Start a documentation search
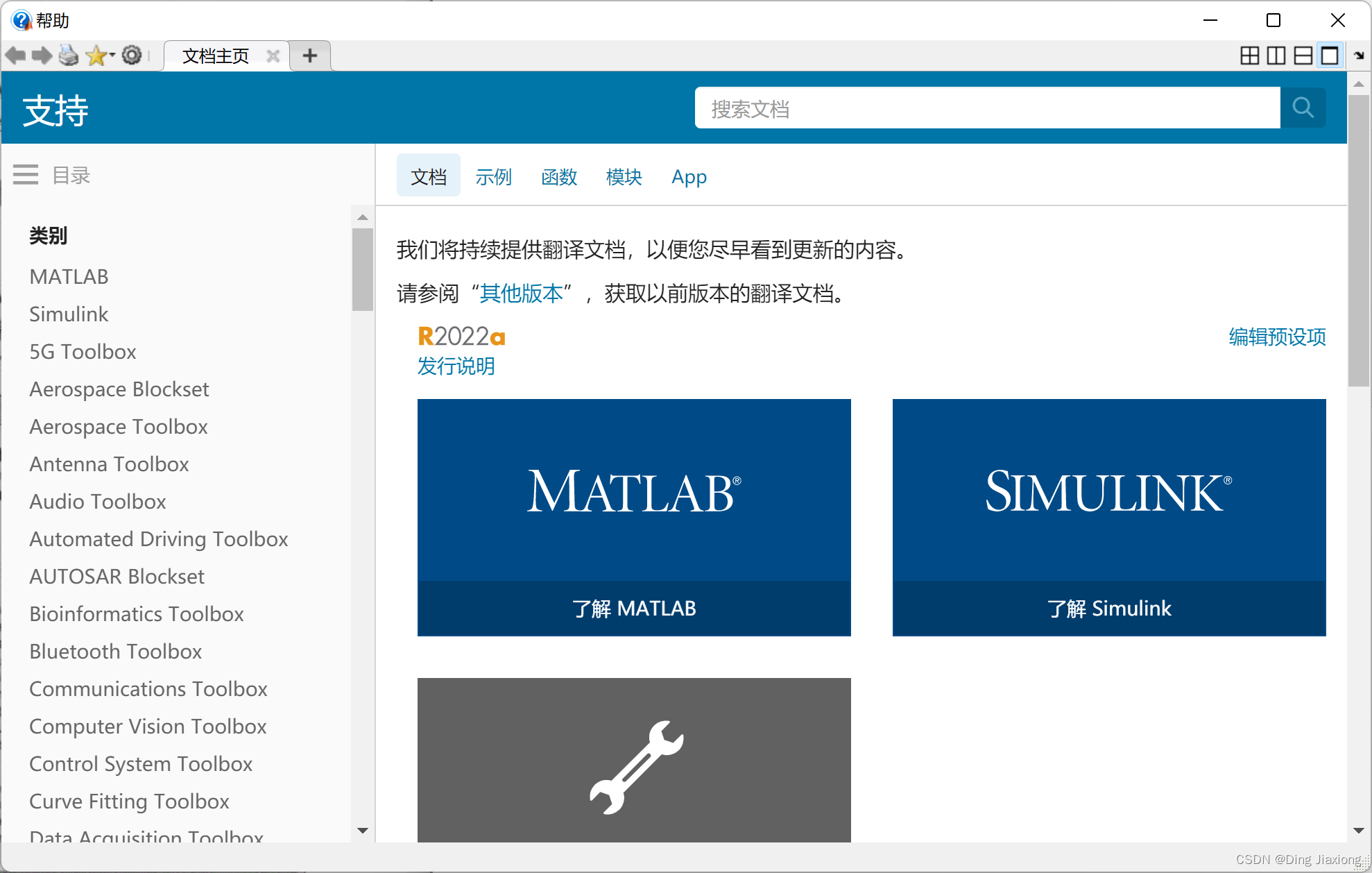Screen dimensions: 1372x873 (x=1303, y=108)
